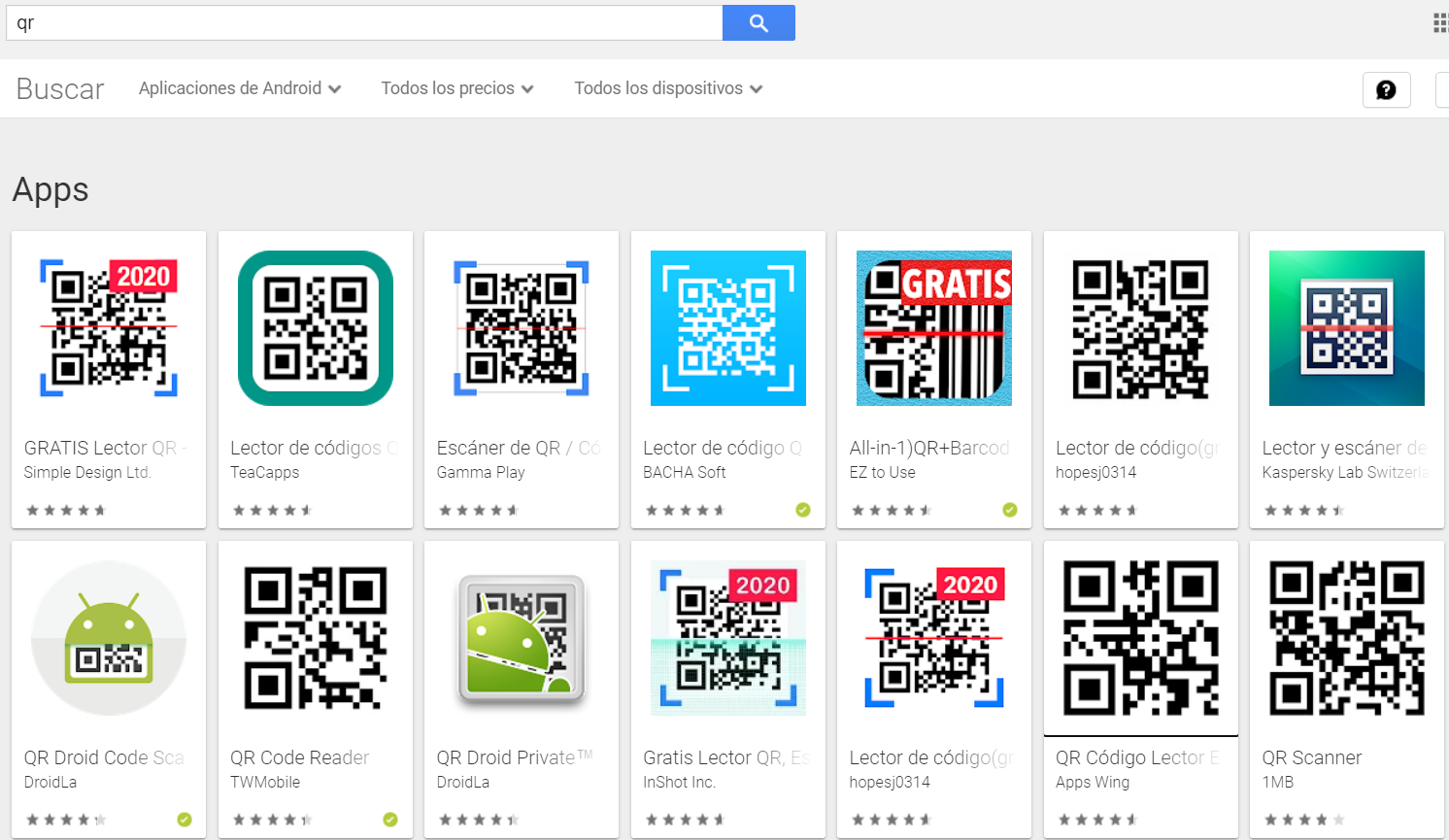Screen dimensions: 1449x840
Task: Open GRATIS Lector QR title link
Action: 106,448
